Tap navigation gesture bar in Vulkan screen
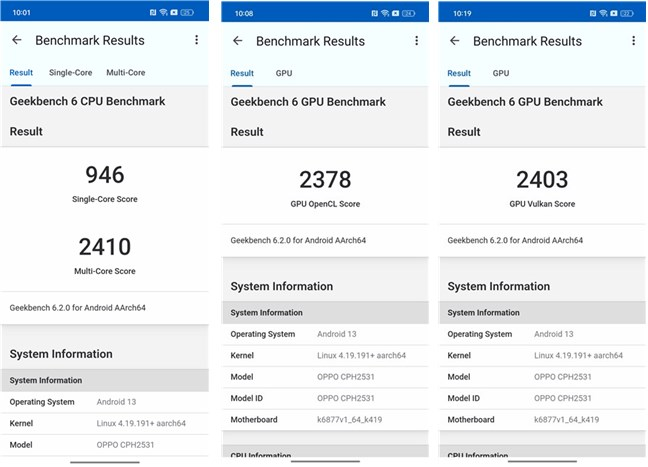Screen dimensions: 648x467 pos(542,461)
